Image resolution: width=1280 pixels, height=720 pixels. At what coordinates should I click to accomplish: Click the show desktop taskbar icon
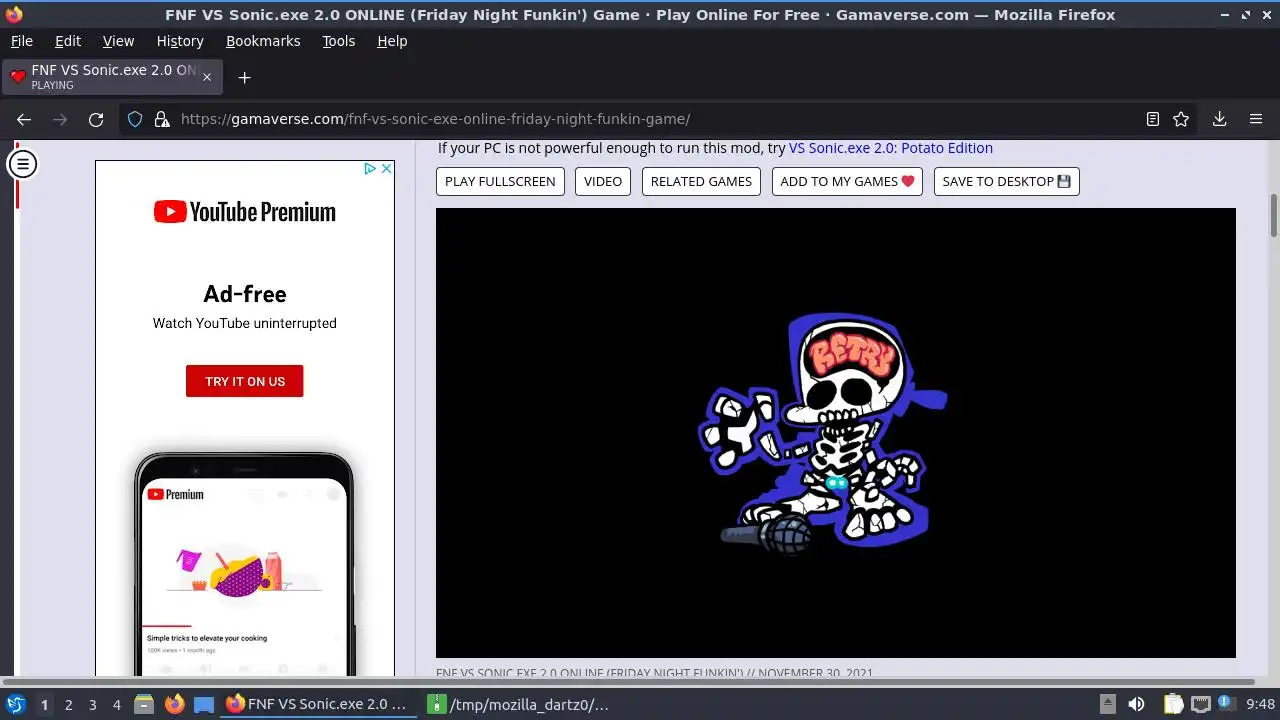pos(203,704)
